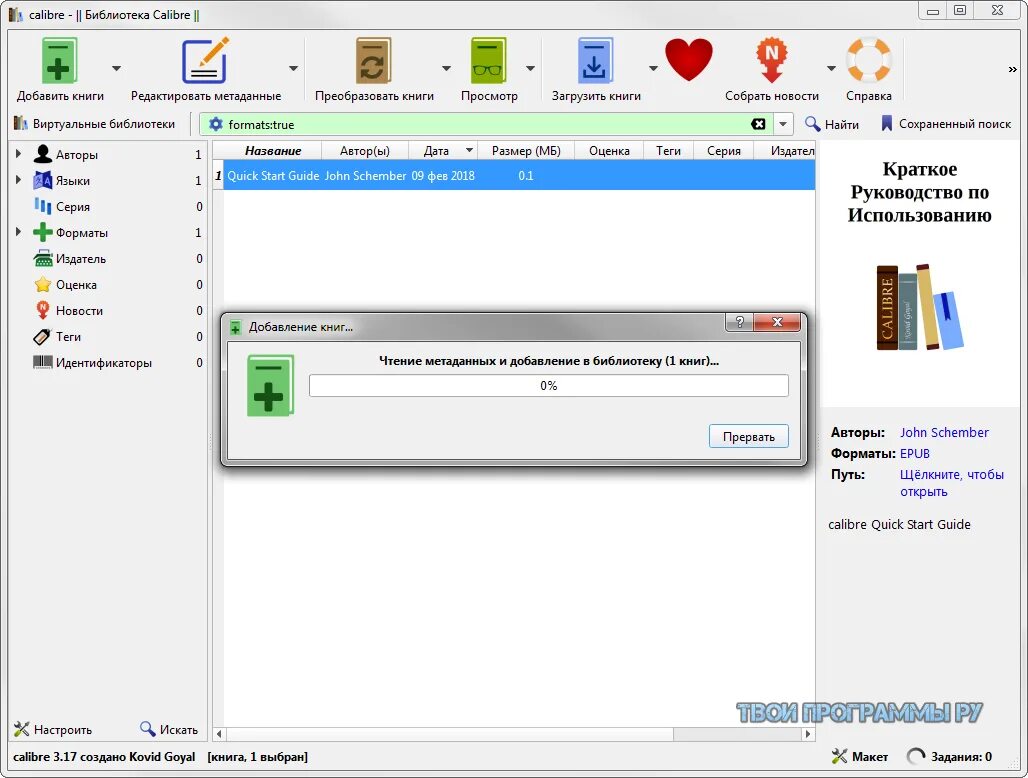Open the Справка (Help) lifebuoy icon

point(869,60)
